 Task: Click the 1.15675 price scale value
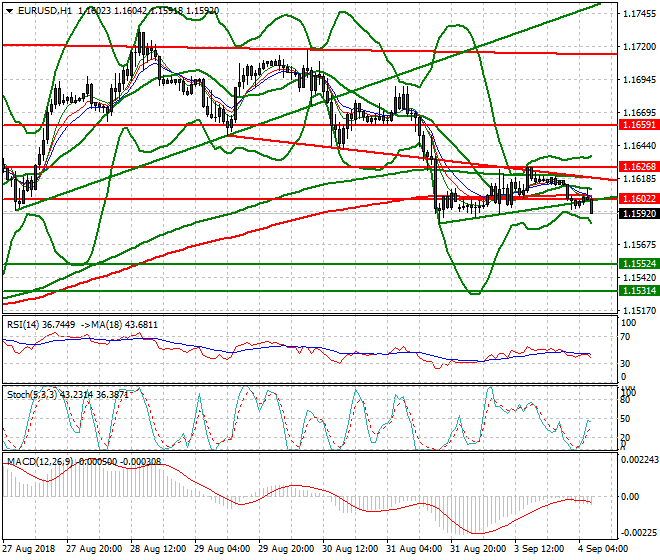point(639,245)
